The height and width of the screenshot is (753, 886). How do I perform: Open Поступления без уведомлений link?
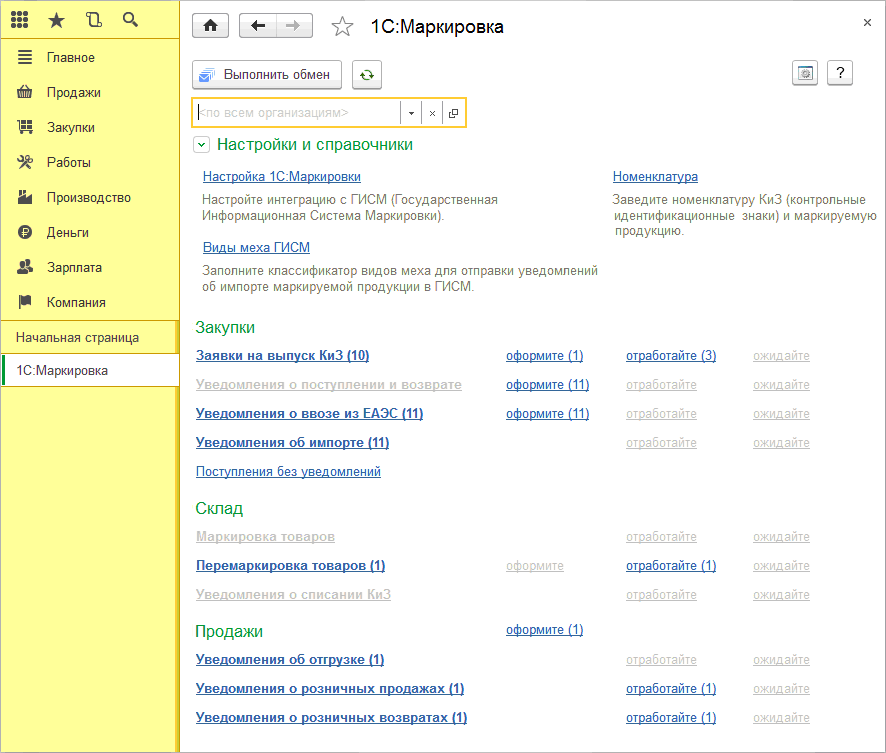pos(288,472)
